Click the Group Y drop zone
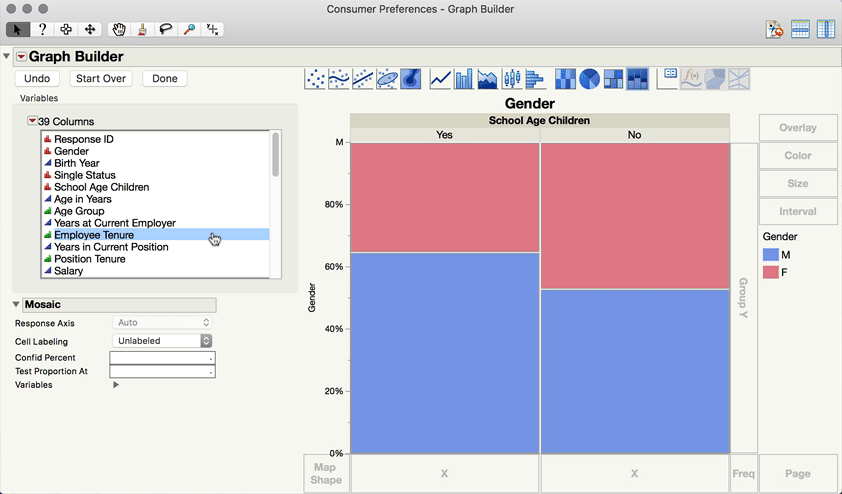This screenshot has width=842, height=494. coord(744,297)
